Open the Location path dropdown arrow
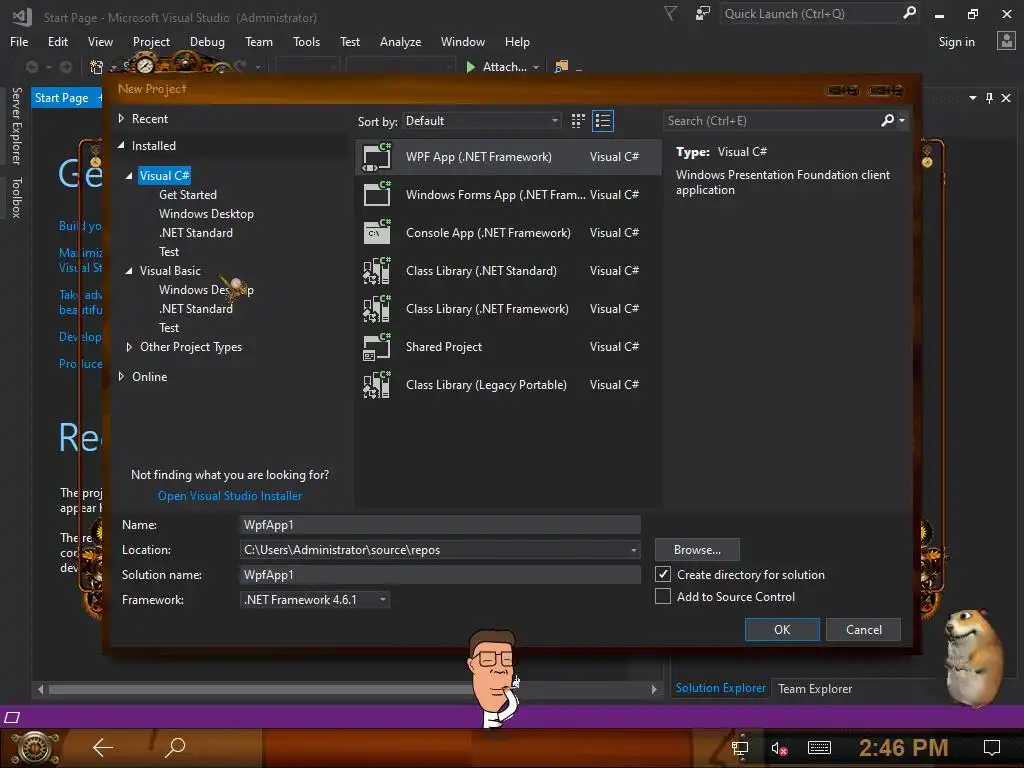The height and width of the screenshot is (768, 1024). click(633, 550)
